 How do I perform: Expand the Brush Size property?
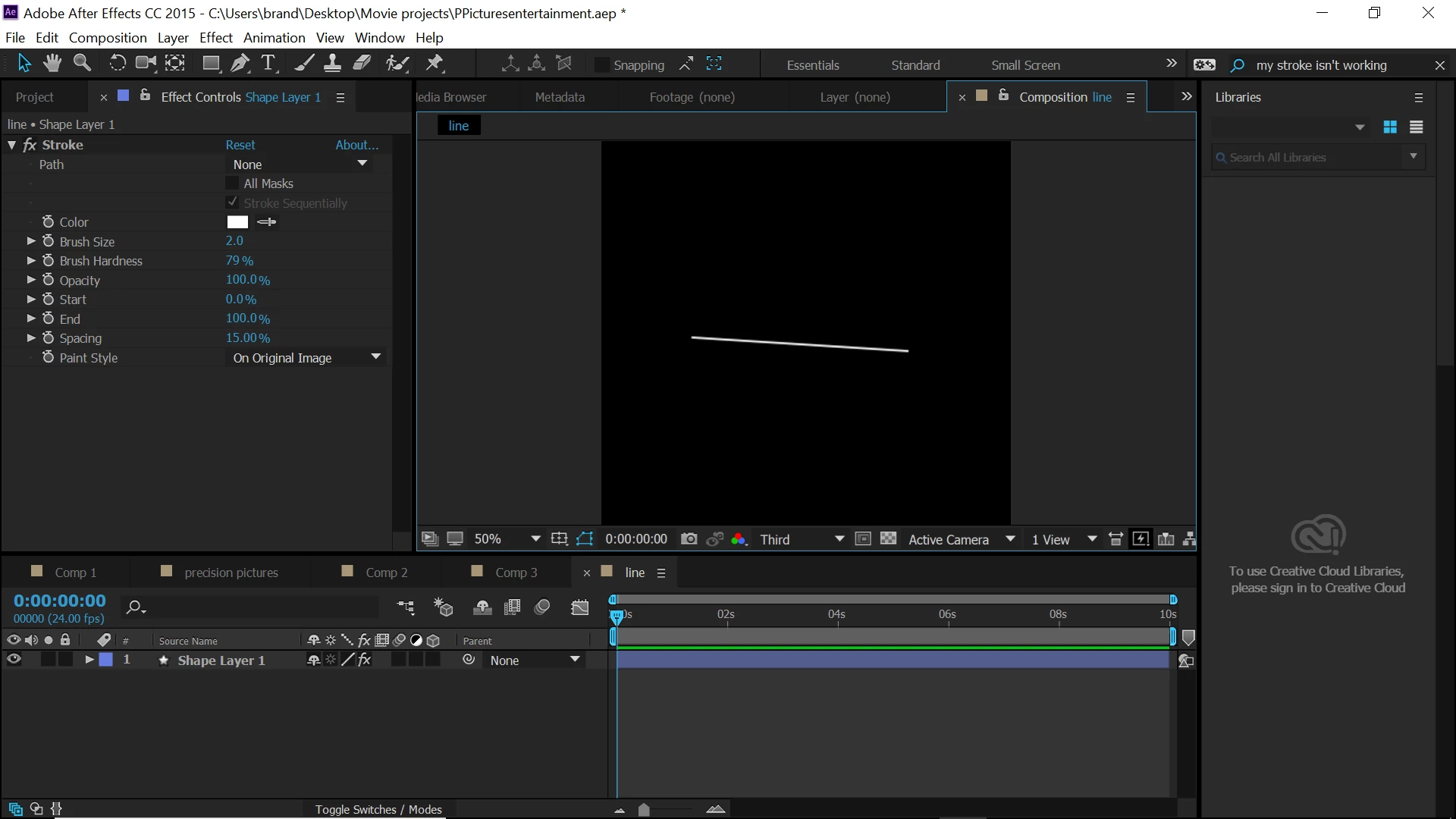tap(31, 241)
